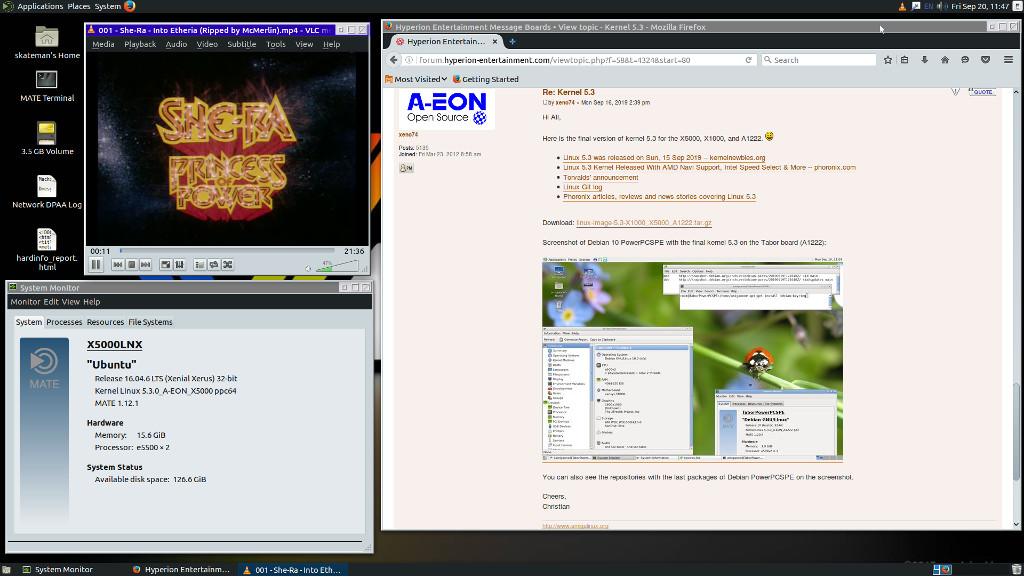Viewport: 1024px width, 576px height.
Task: Open Pocket icon in Firefox toolbar
Action: [x=985, y=59]
